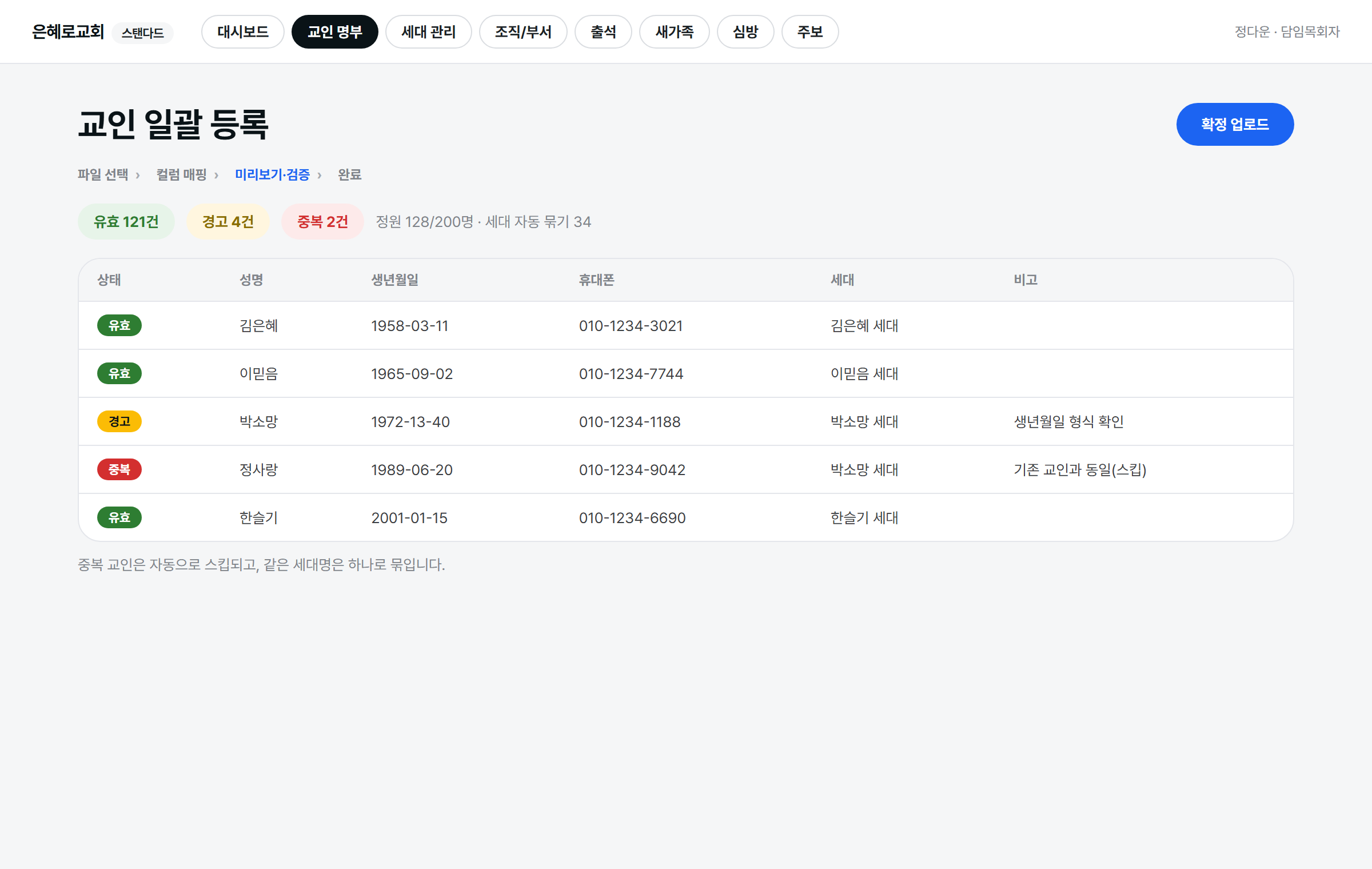Click the 유효 badge in 이믿음 row

pos(119,373)
